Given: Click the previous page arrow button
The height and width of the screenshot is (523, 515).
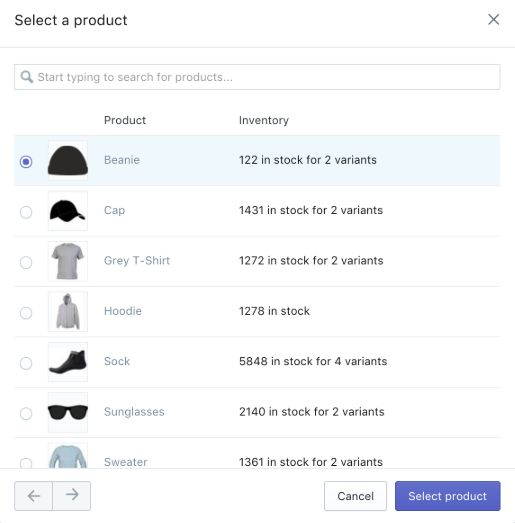Looking at the screenshot, I should (33, 496).
